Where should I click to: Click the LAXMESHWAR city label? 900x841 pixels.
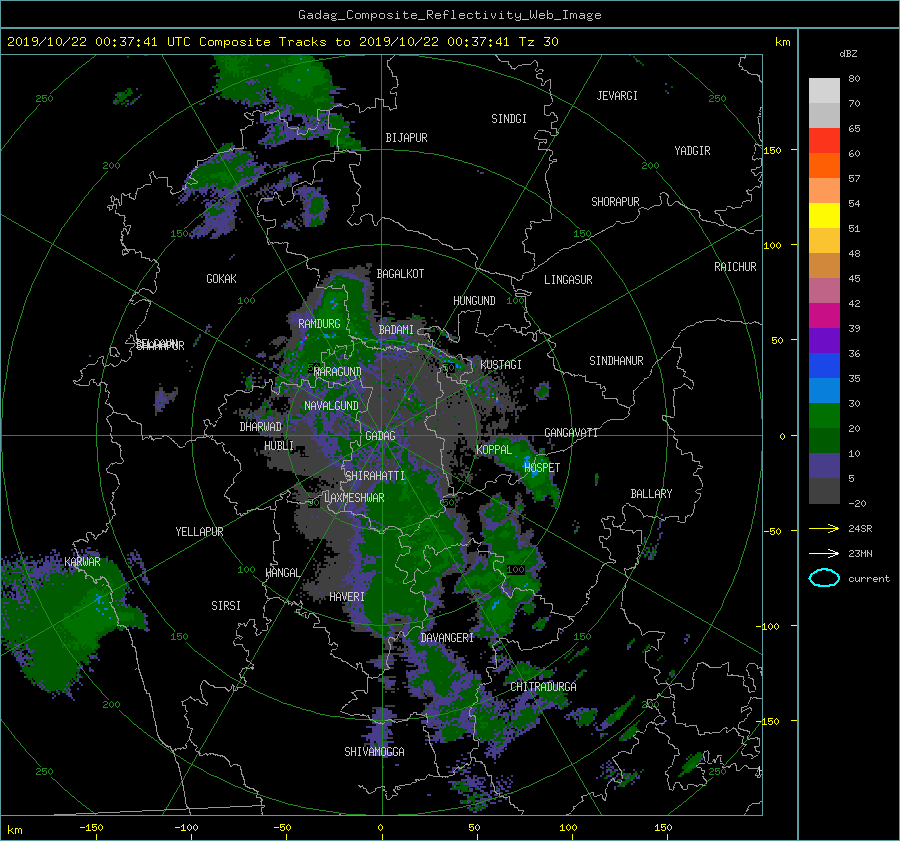[x=354, y=498]
